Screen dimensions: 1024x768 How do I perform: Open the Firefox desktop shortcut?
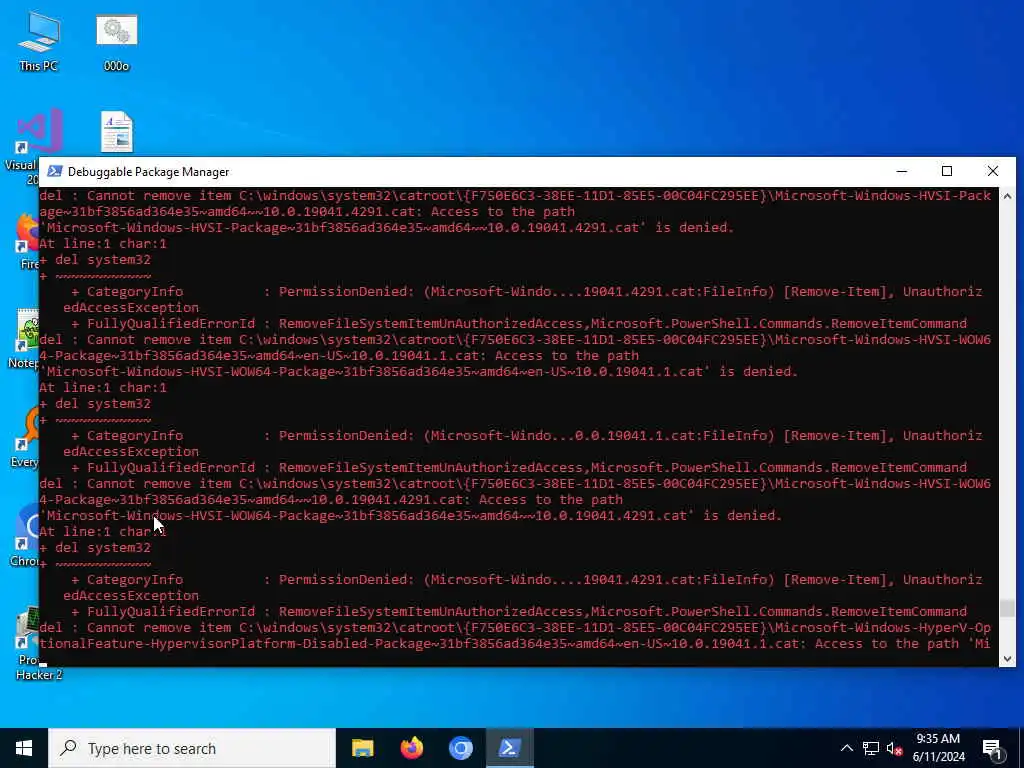point(27,242)
